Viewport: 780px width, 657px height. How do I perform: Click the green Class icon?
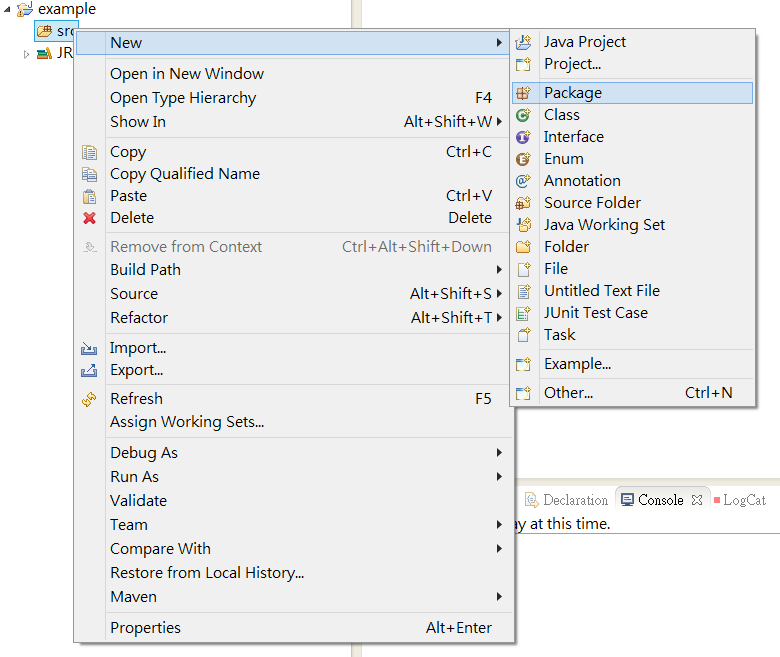pos(523,115)
